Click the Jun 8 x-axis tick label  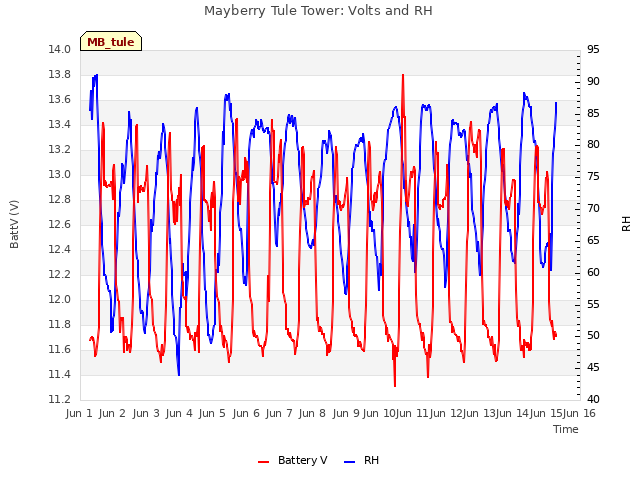(x=312, y=413)
